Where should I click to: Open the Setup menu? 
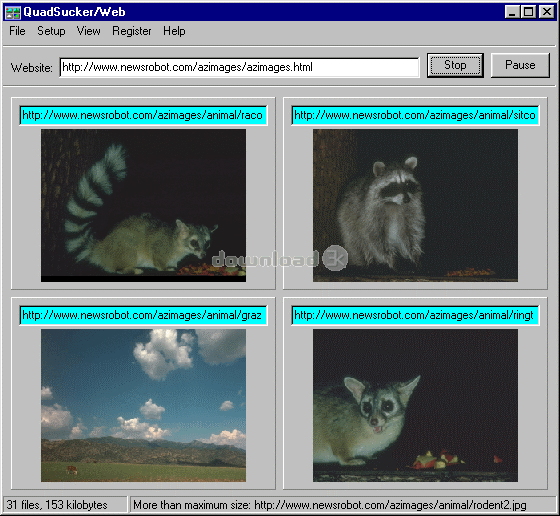(x=51, y=31)
